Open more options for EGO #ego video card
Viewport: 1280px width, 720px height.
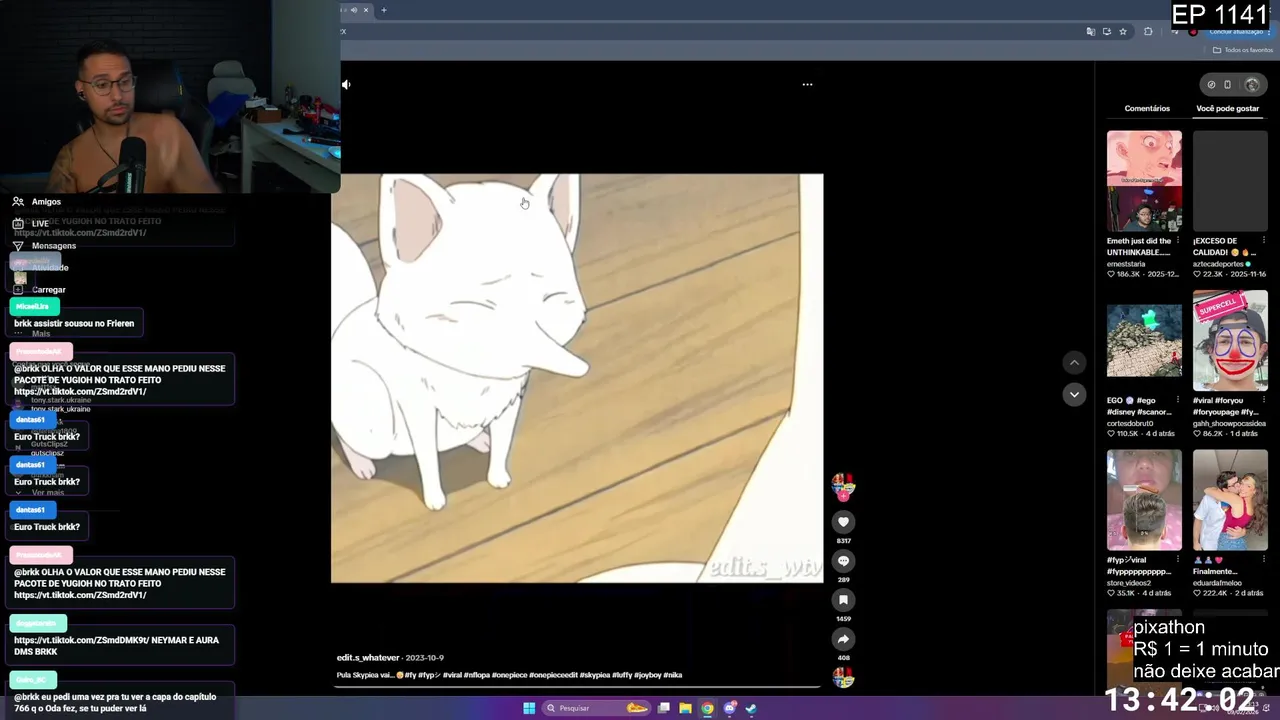coord(1178,400)
